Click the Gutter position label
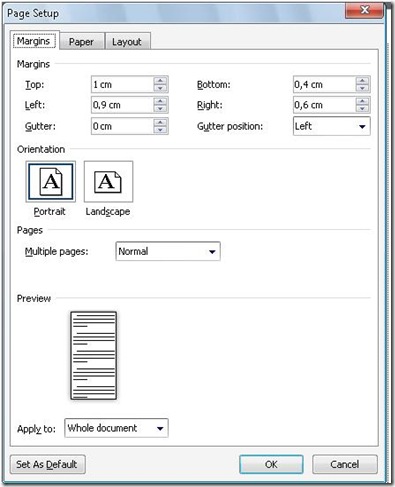Image resolution: width=395 pixels, height=487 pixels. [x=230, y=127]
